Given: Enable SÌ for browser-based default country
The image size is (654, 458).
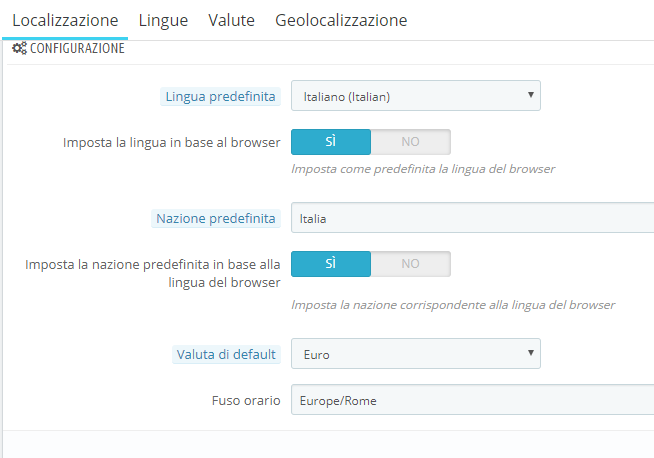Looking at the screenshot, I should (331, 264).
